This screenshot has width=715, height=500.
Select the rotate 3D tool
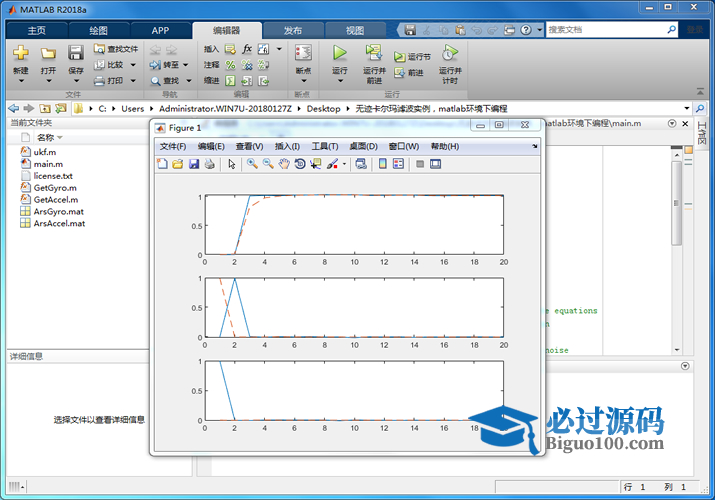pos(300,164)
